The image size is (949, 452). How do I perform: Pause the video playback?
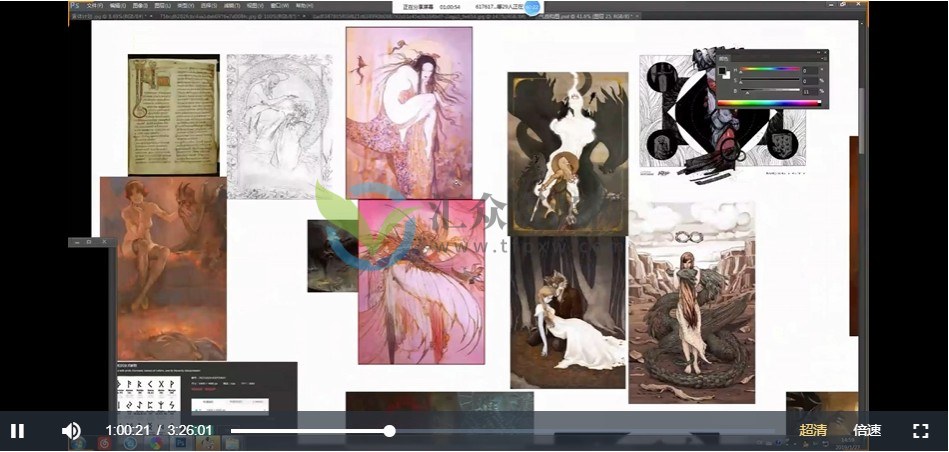17,431
